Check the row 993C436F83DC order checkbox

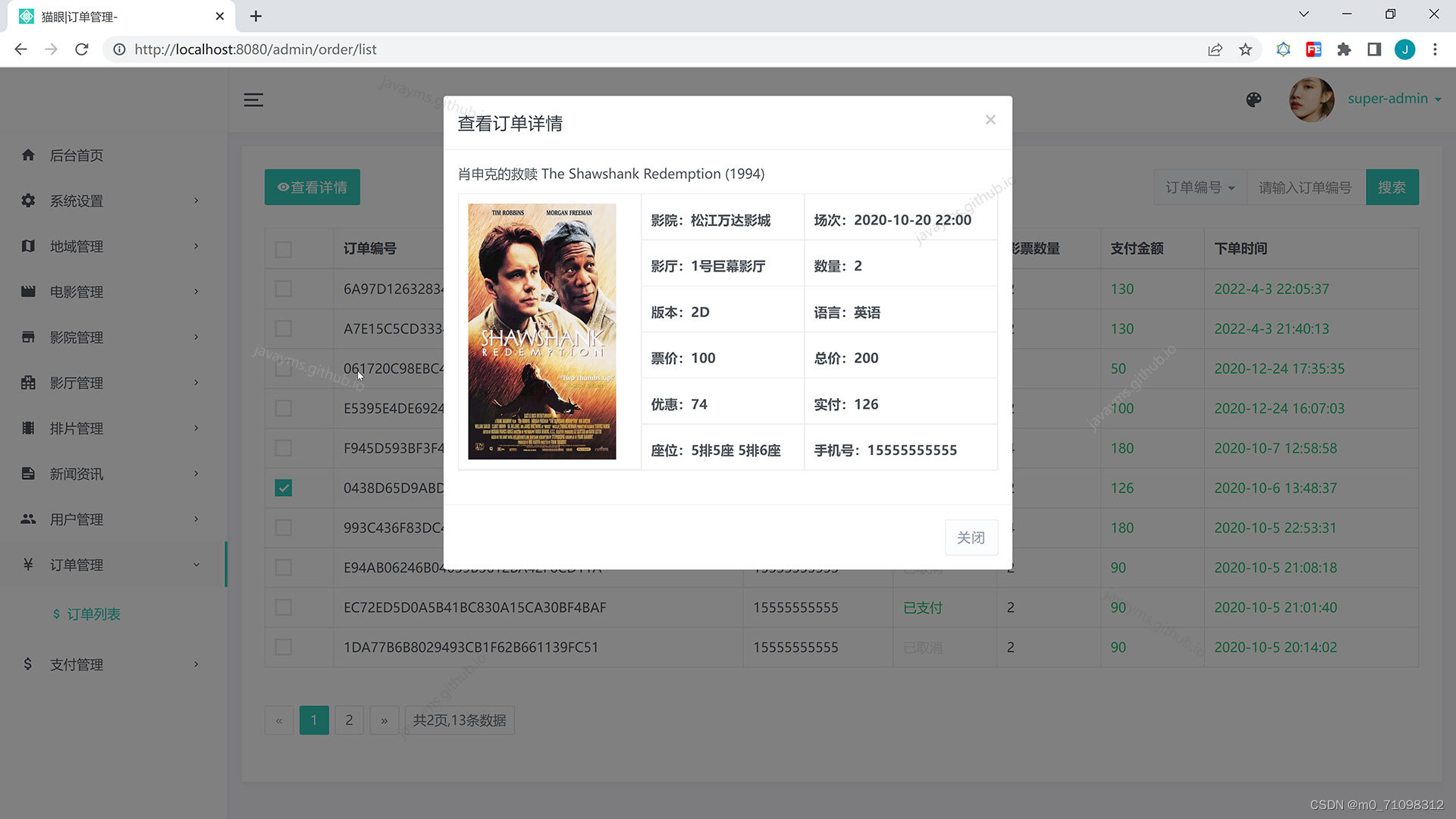click(x=284, y=528)
